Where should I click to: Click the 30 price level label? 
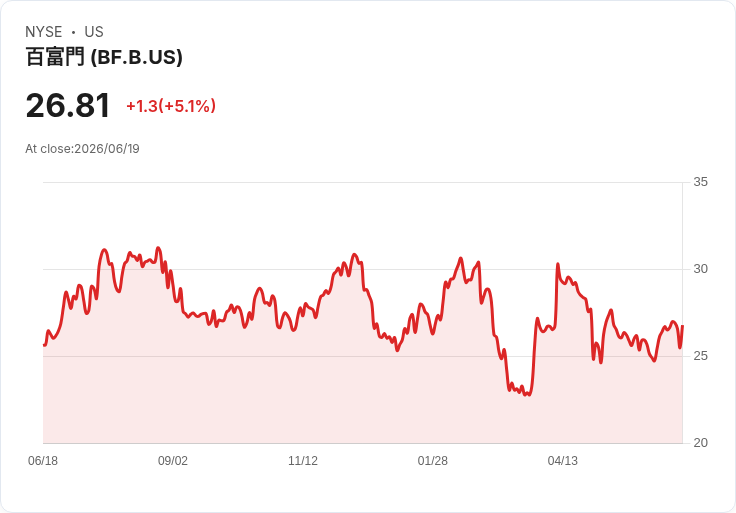(x=700, y=269)
